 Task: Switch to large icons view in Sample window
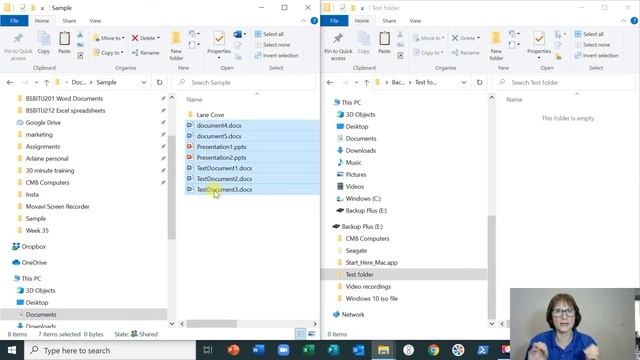point(312,334)
